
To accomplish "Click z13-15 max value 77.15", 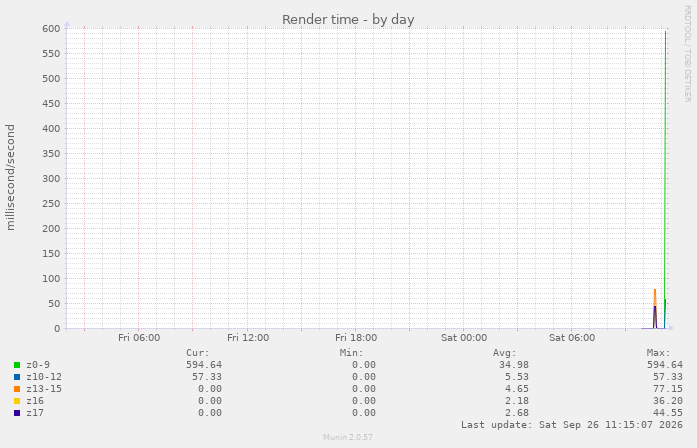I will (668, 389).
